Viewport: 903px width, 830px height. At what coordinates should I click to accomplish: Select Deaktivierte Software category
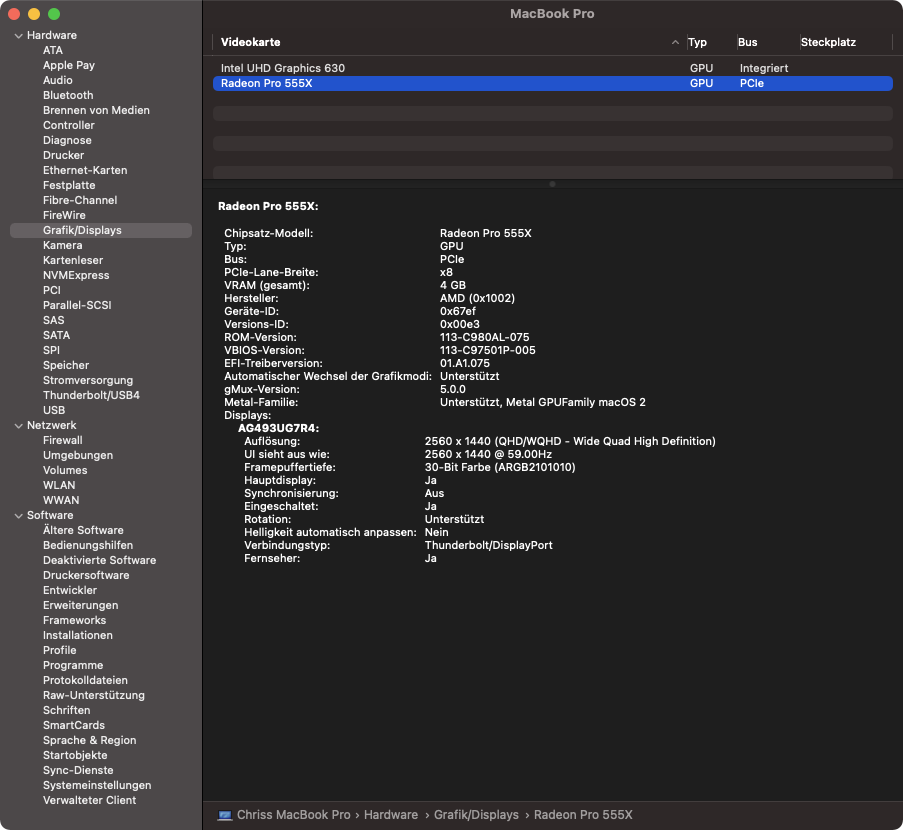pyautogui.click(x=99, y=560)
